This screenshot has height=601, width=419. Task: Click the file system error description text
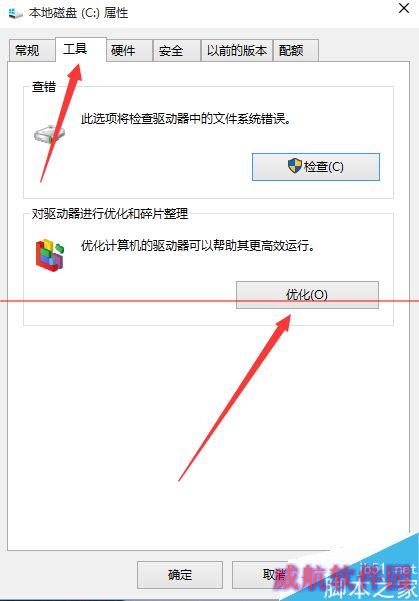click(186, 119)
